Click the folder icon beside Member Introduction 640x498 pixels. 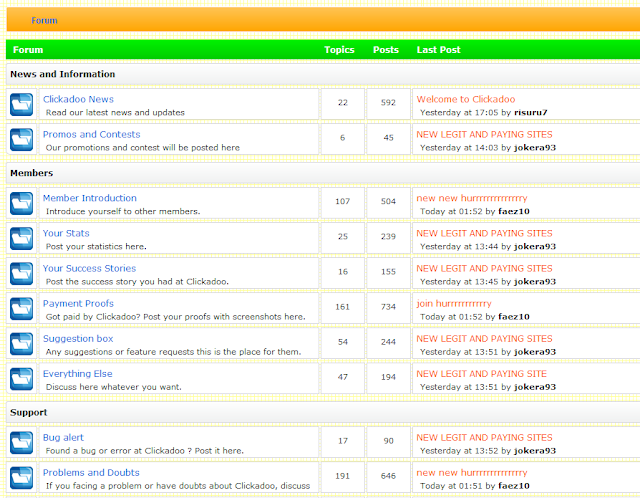coord(22,203)
